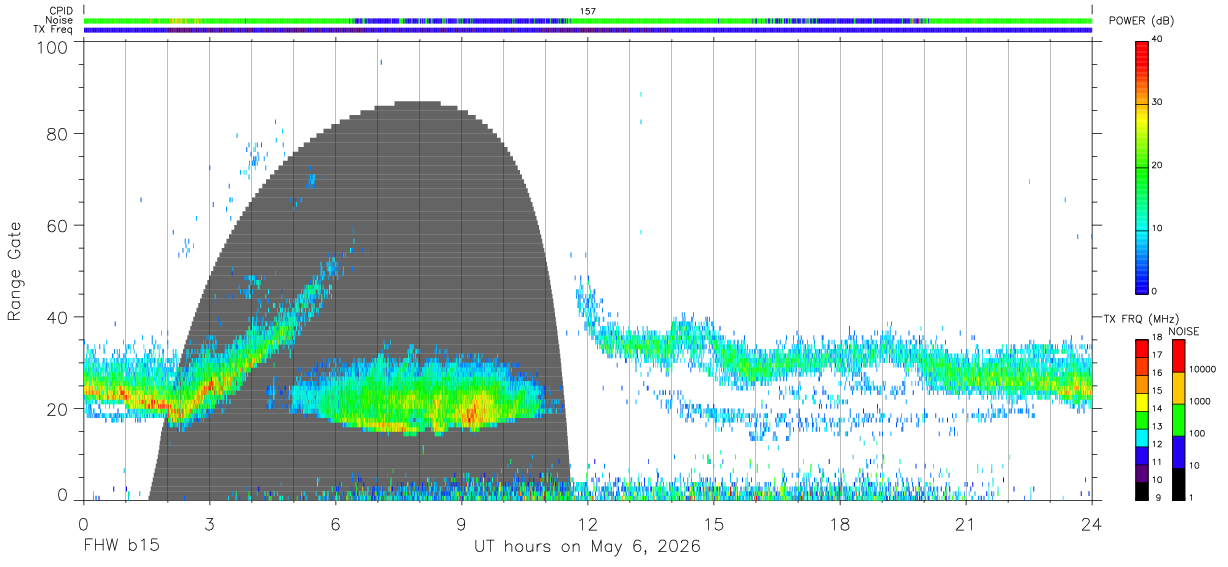Click the TX Freq row label above the plot

54,30
